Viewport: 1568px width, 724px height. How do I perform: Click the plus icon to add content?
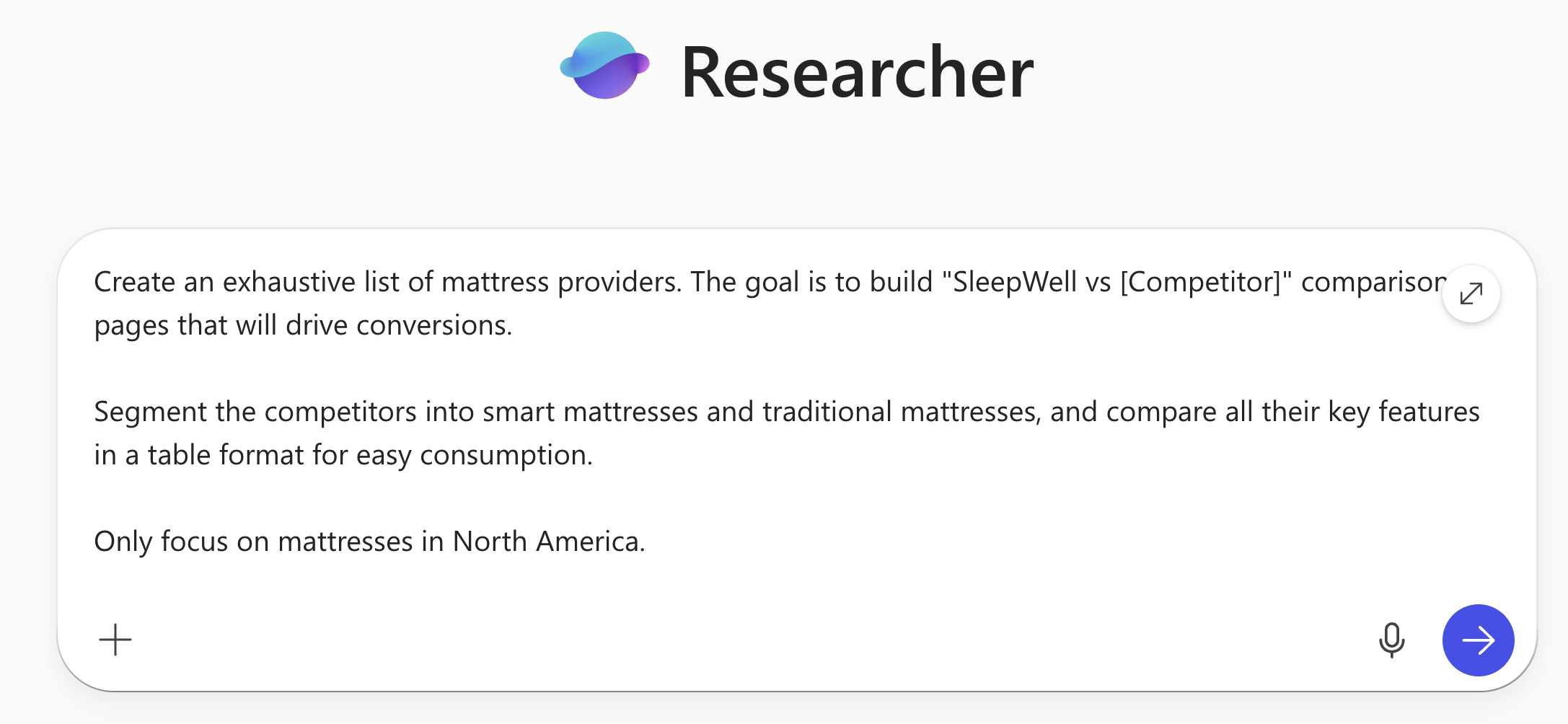pyautogui.click(x=115, y=640)
